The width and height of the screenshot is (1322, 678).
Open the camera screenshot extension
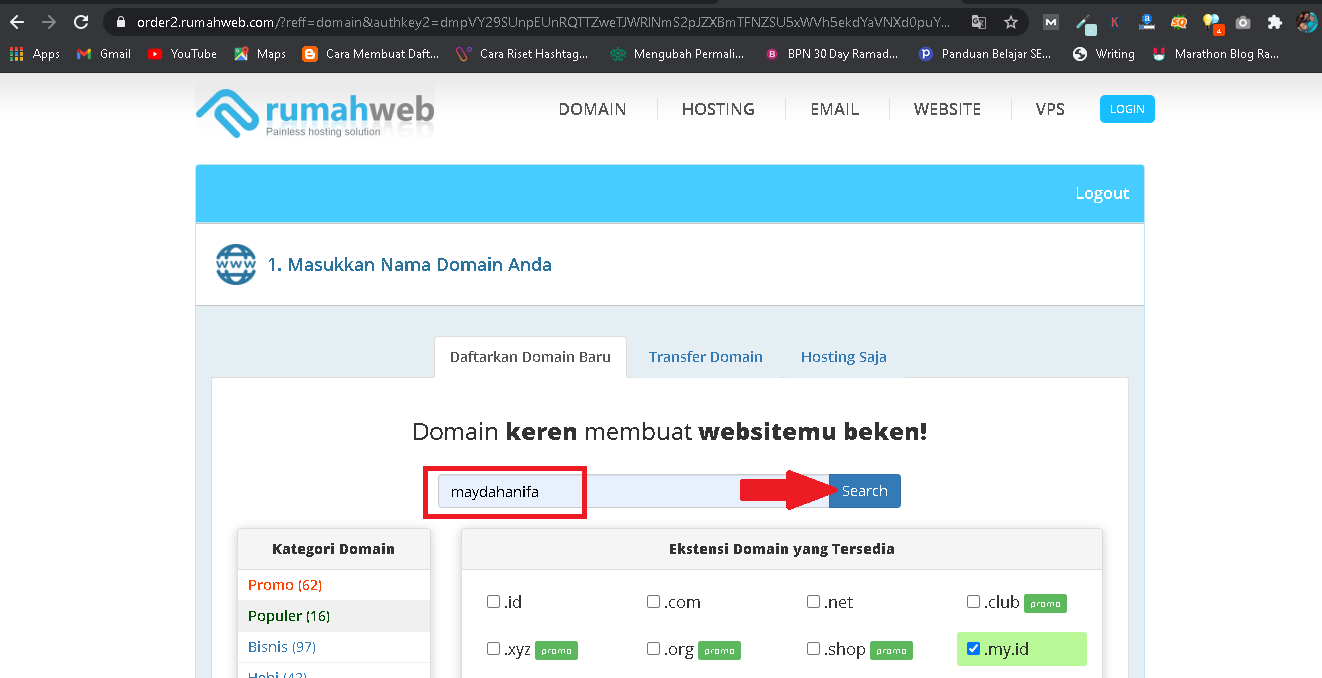click(x=1243, y=22)
